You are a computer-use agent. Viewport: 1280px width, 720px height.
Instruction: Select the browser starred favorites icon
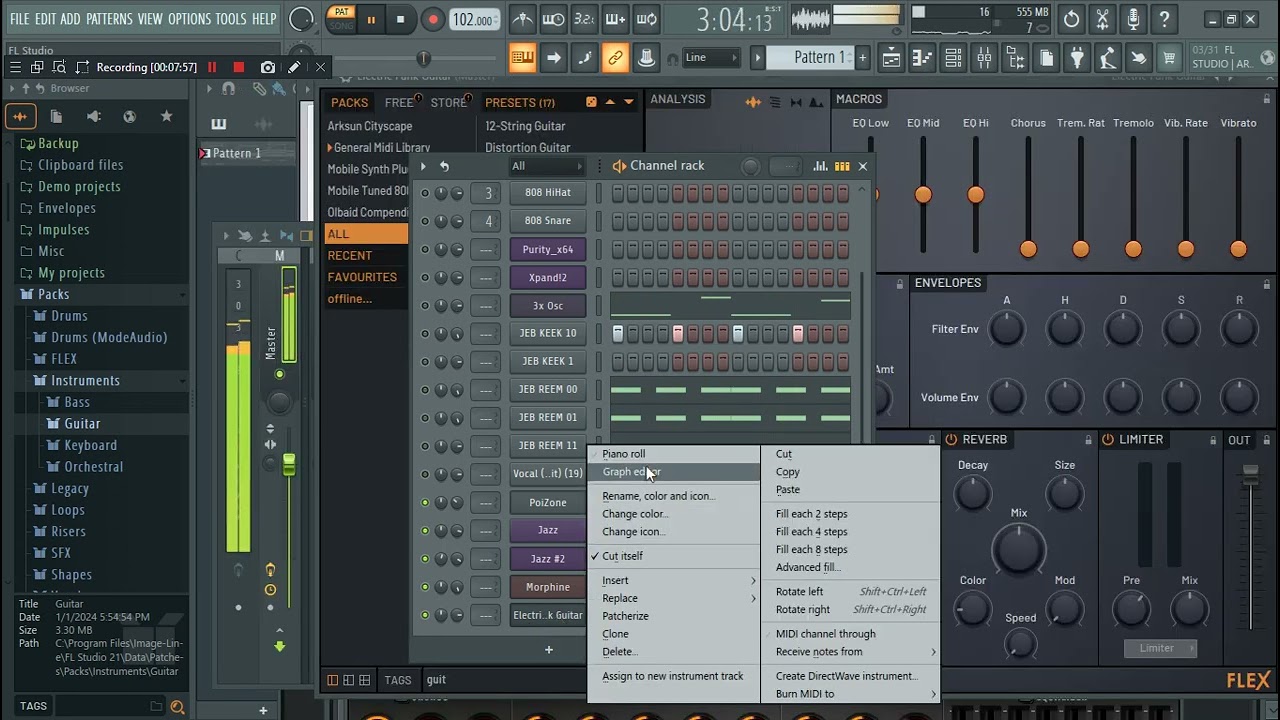[x=166, y=116]
